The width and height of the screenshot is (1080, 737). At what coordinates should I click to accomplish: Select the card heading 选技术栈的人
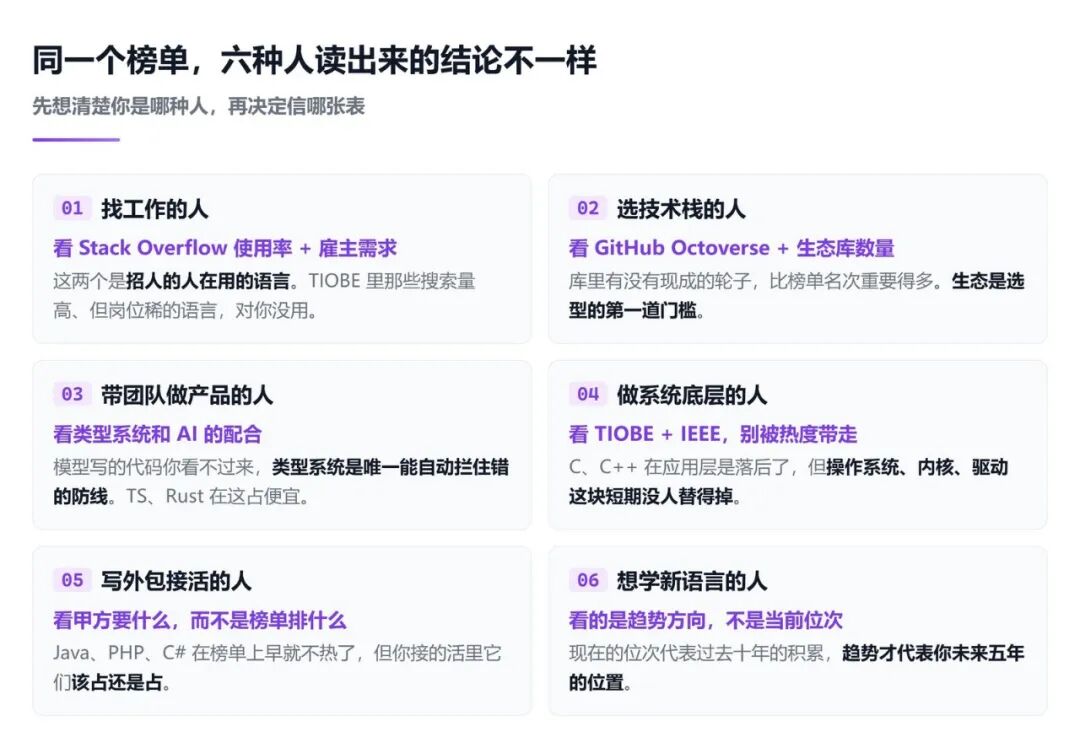[681, 209]
